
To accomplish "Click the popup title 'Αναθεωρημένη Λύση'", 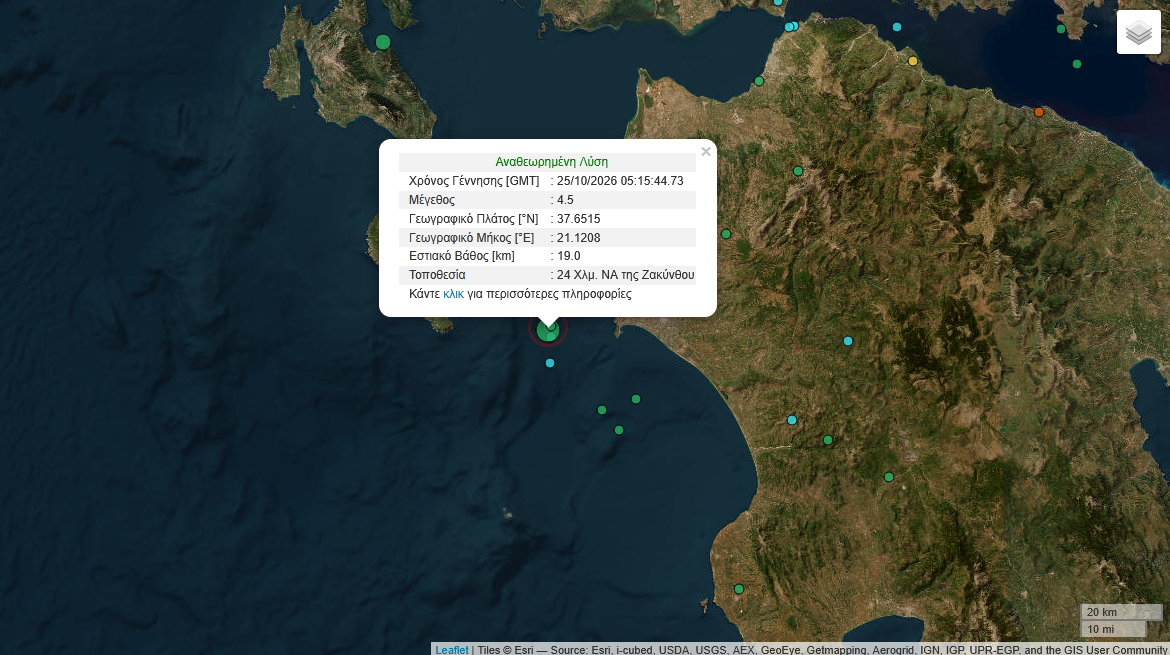I will [x=551, y=162].
